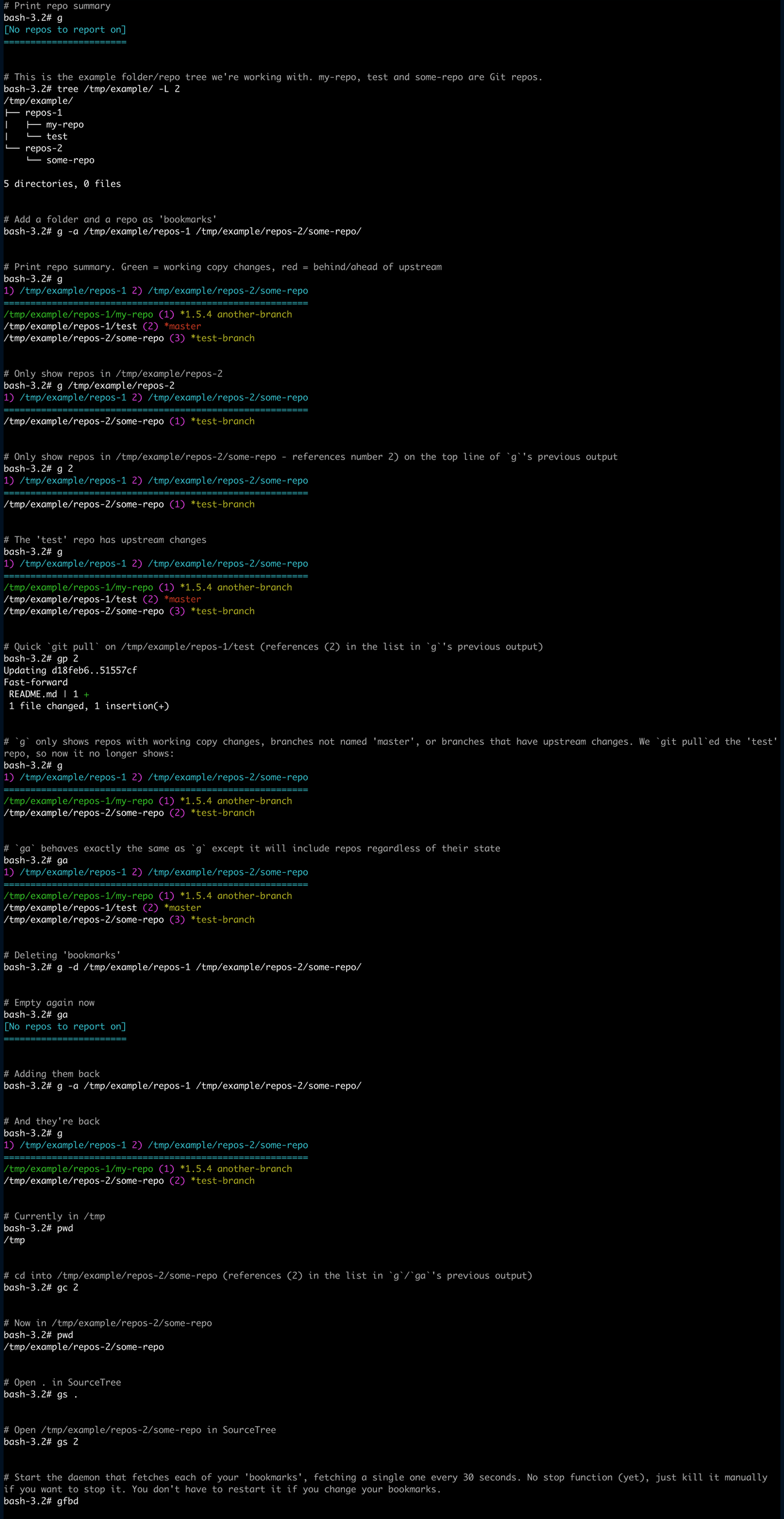Click the 'test' entry in the tree listing
Screen dimensions: 784x1519
(x=57, y=137)
